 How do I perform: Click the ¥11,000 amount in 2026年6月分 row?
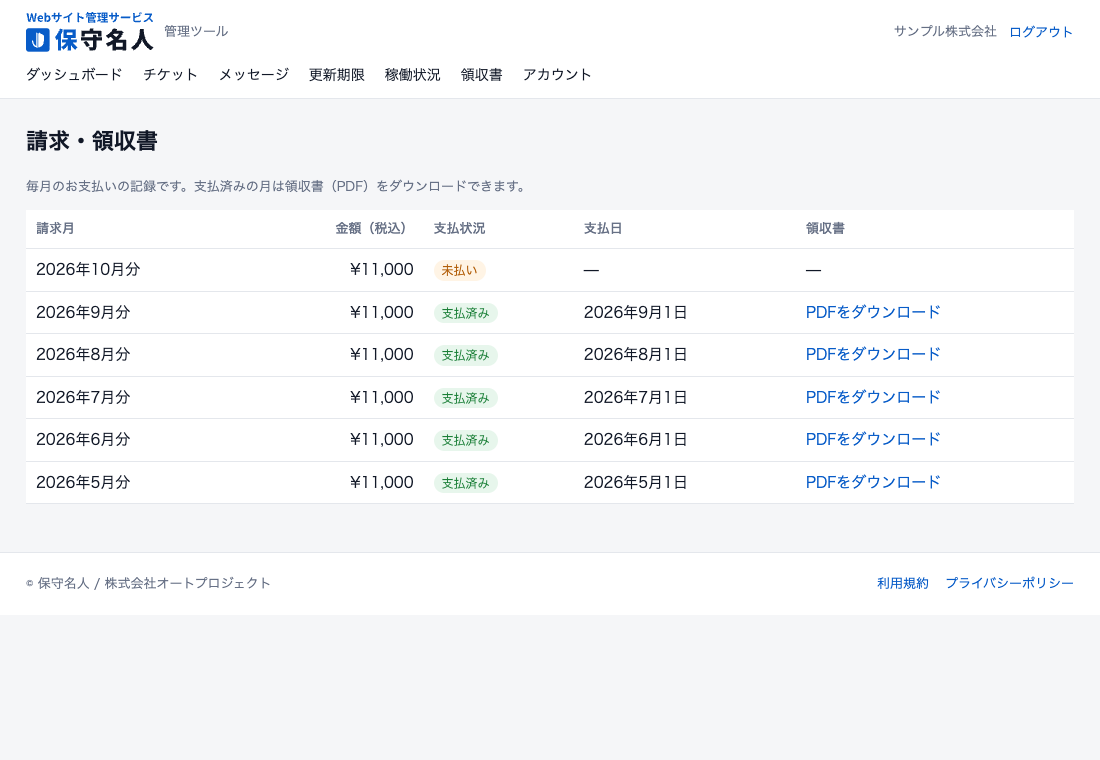[382, 439]
